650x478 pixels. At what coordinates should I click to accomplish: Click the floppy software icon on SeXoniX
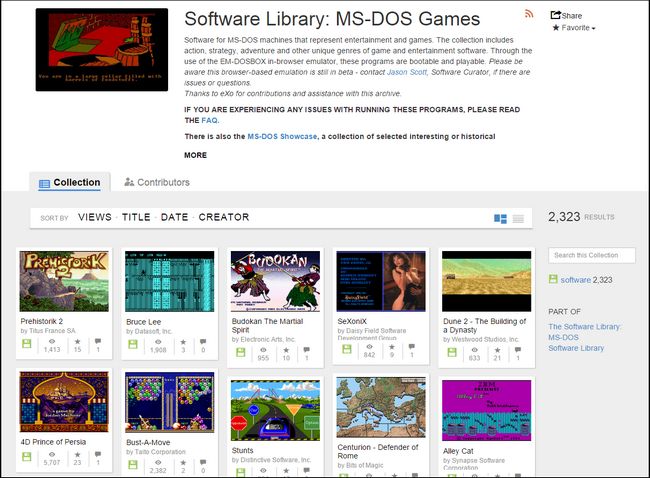click(347, 349)
